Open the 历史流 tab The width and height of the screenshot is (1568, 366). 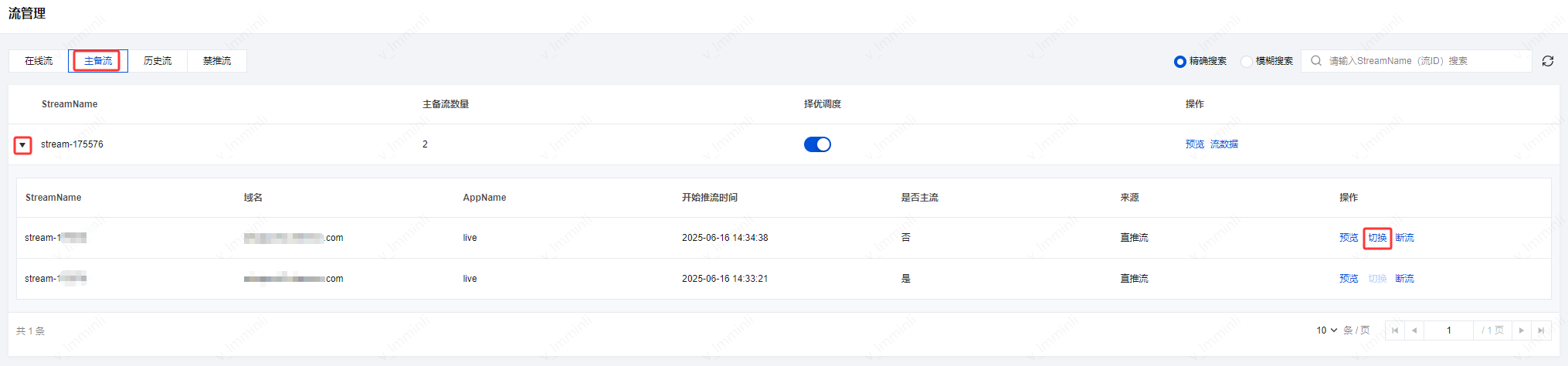coord(158,61)
